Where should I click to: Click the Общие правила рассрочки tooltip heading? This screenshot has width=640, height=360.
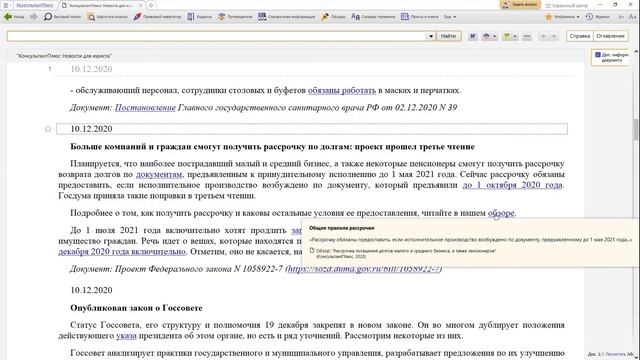click(x=341, y=228)
